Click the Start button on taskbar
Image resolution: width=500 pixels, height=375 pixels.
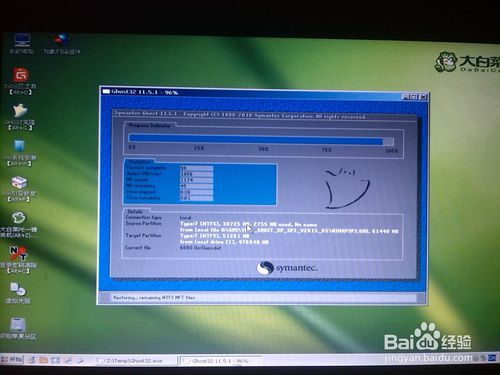click(x=12, y=359)
